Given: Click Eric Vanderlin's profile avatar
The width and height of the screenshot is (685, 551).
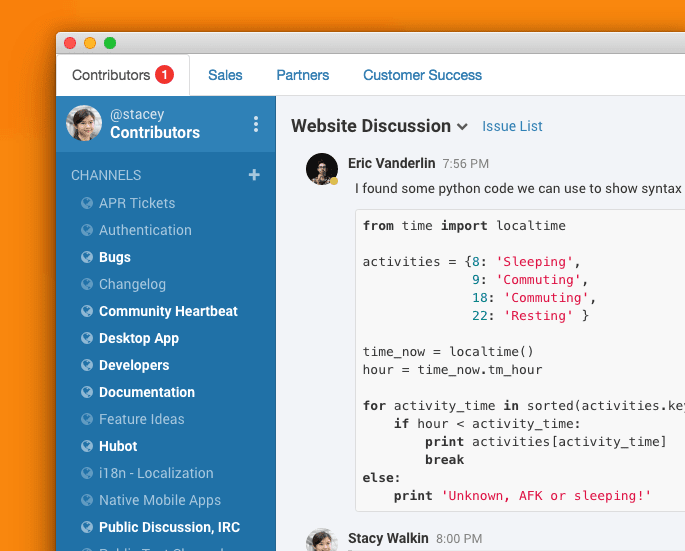Looking at the screenshot, I should coord(322,169).
